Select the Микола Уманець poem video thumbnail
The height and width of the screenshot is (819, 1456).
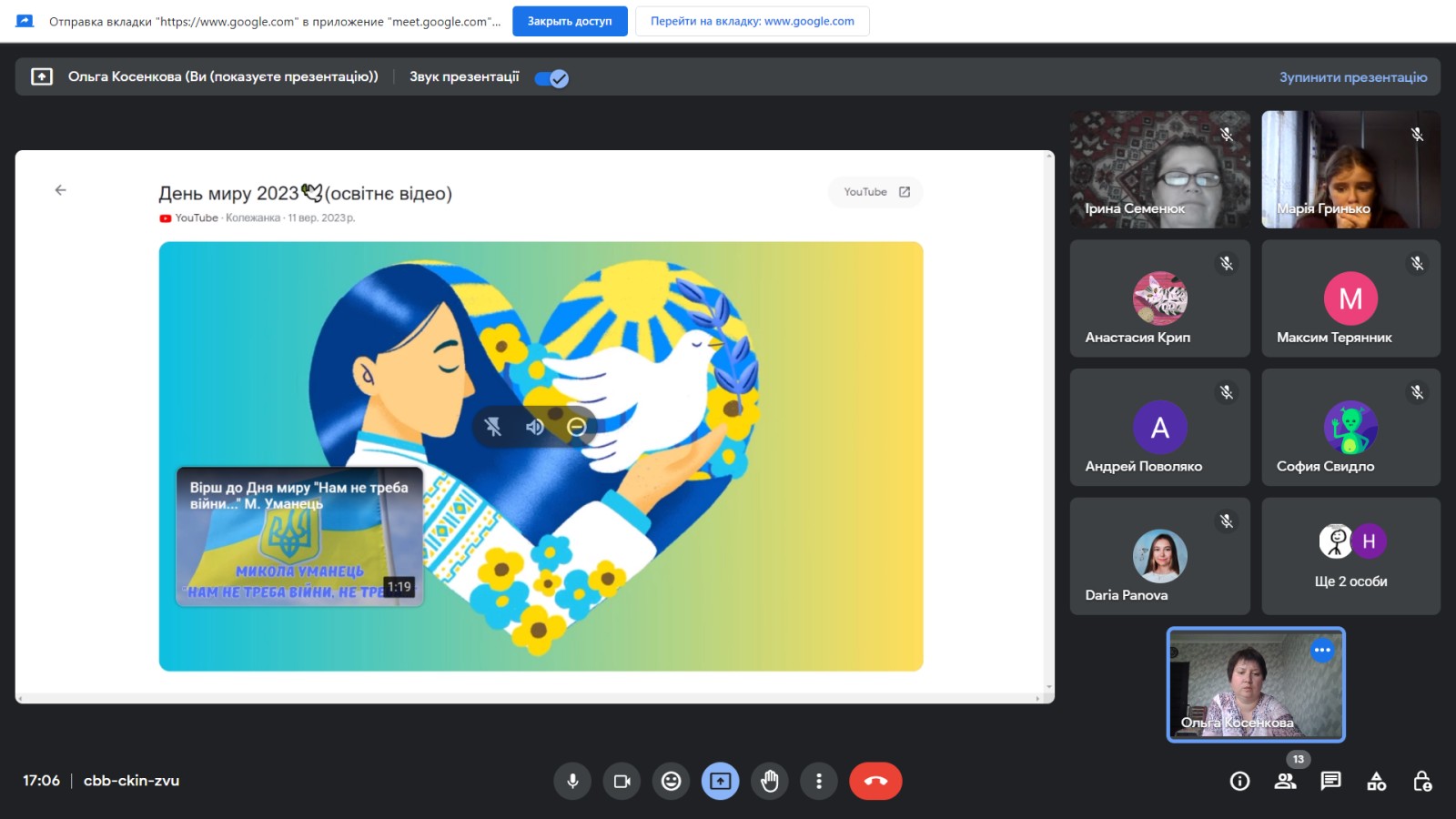(299, 537)
